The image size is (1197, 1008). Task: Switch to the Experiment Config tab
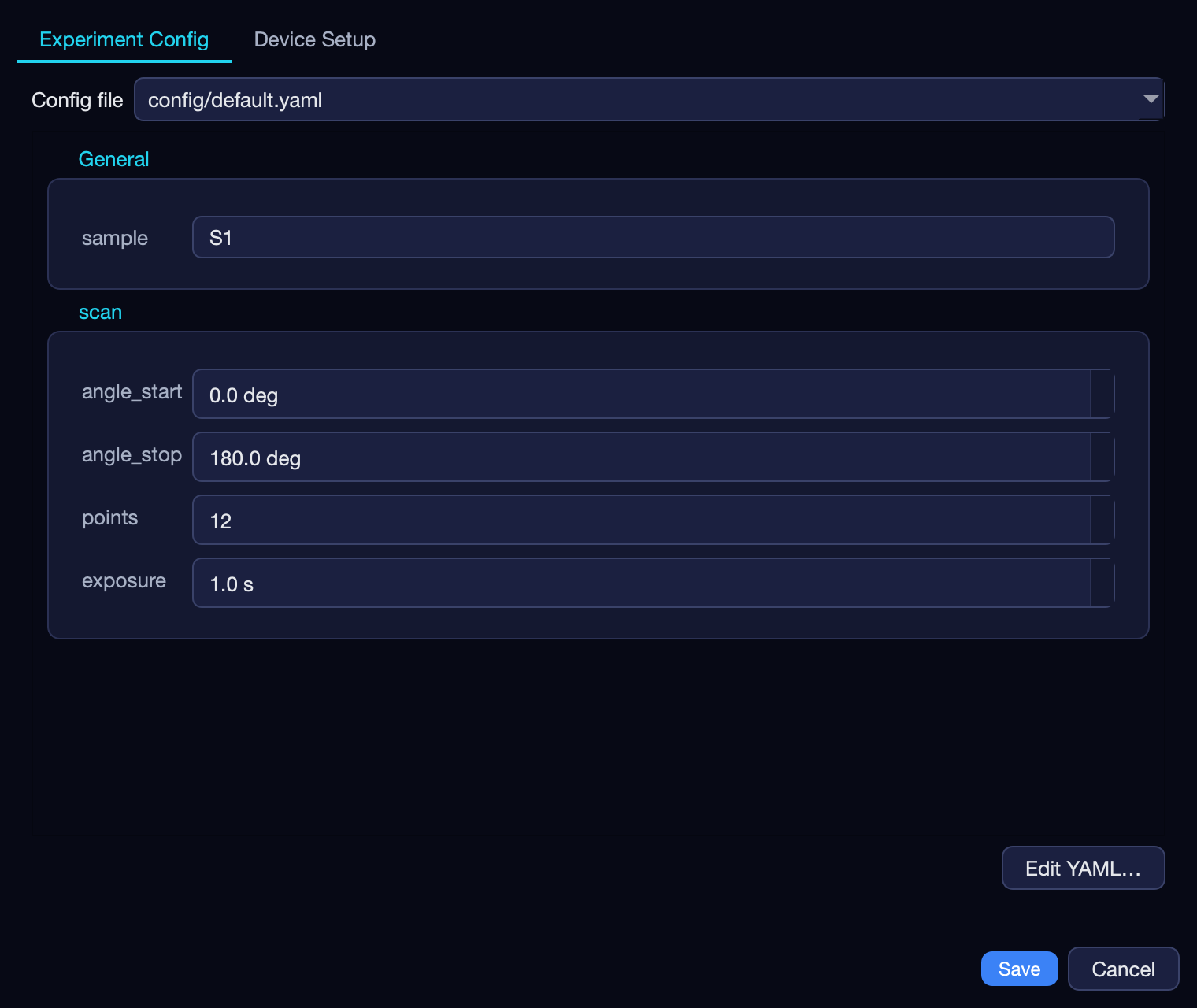pyautogui.click(x=124, y=39)
